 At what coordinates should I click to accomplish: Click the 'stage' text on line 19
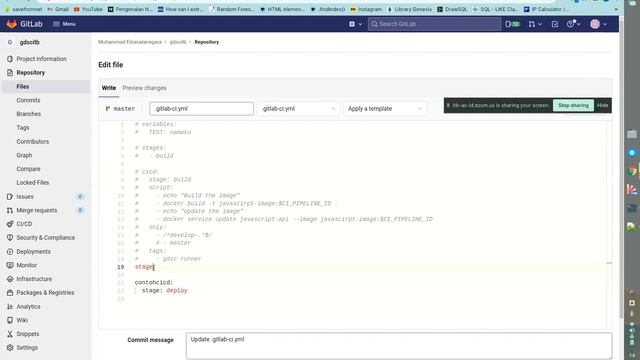coord(144,267)
